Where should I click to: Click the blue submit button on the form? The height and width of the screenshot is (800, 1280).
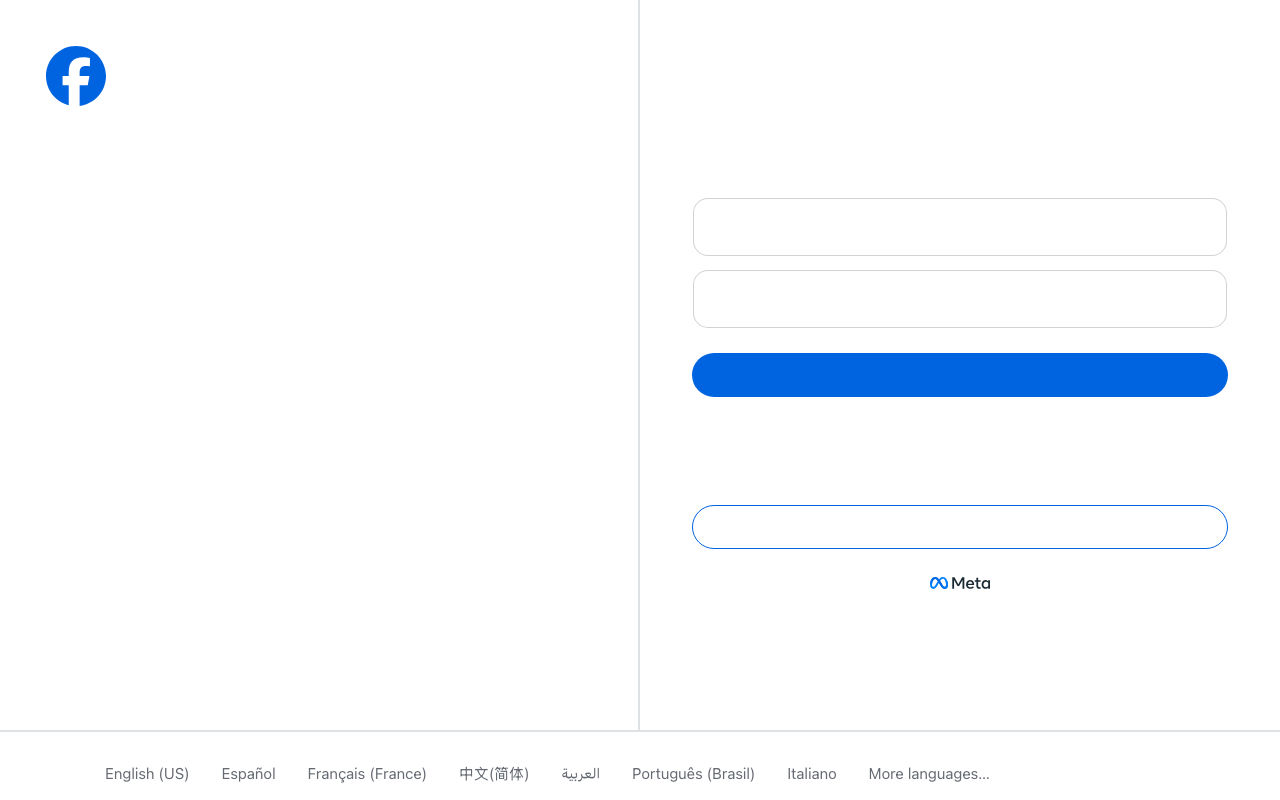(x=959, y=375)
